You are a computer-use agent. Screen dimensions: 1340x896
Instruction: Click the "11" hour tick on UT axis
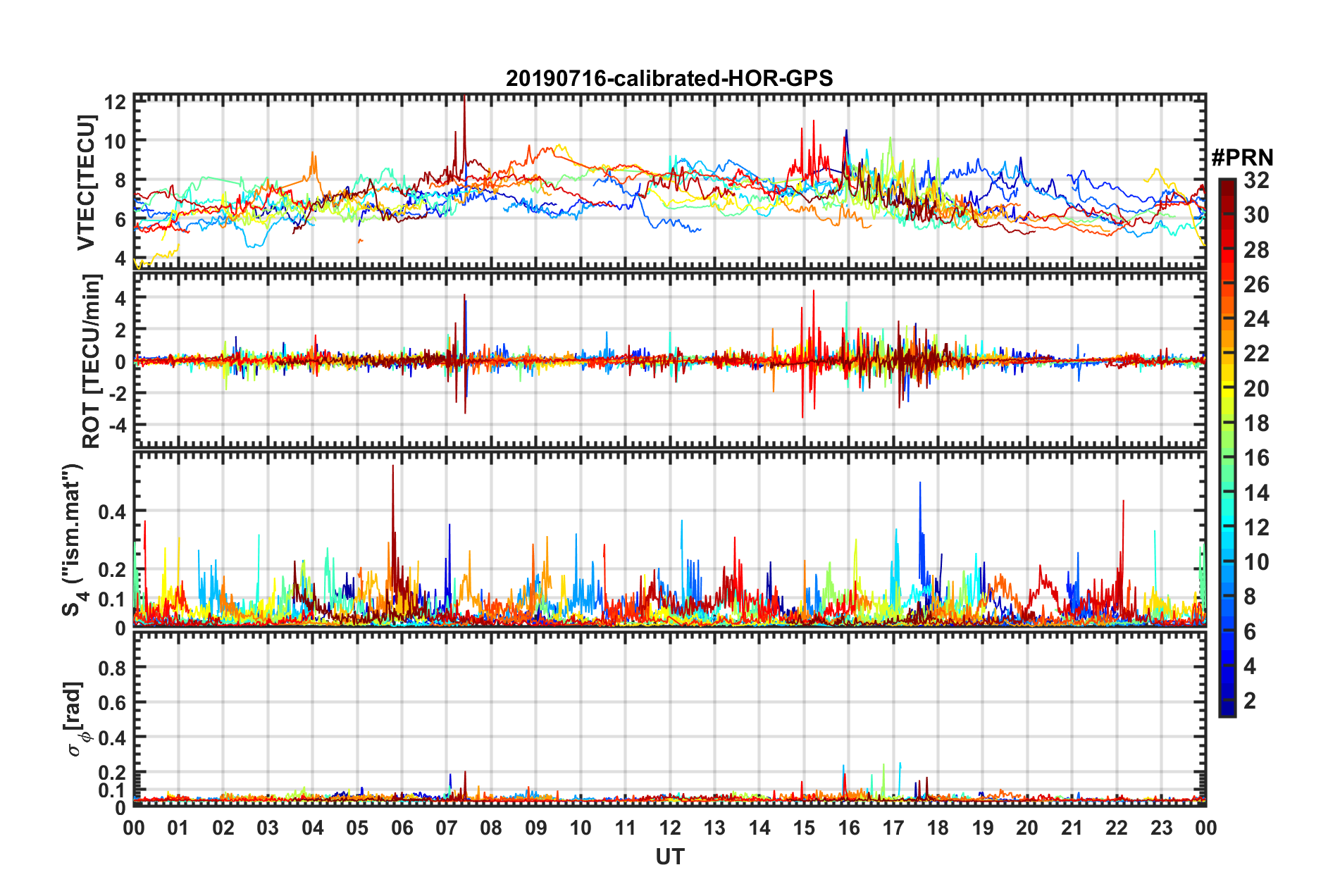[625, 828]
